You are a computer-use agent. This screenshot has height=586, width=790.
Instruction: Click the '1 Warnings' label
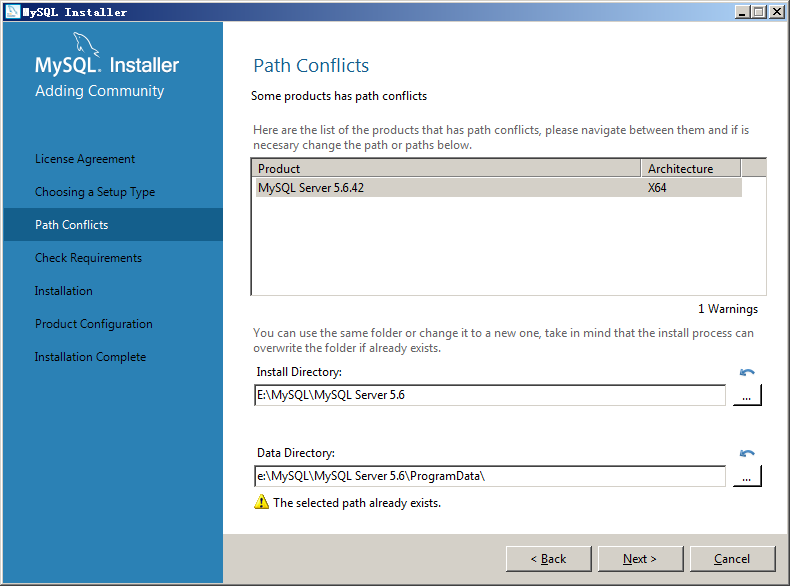728,309
